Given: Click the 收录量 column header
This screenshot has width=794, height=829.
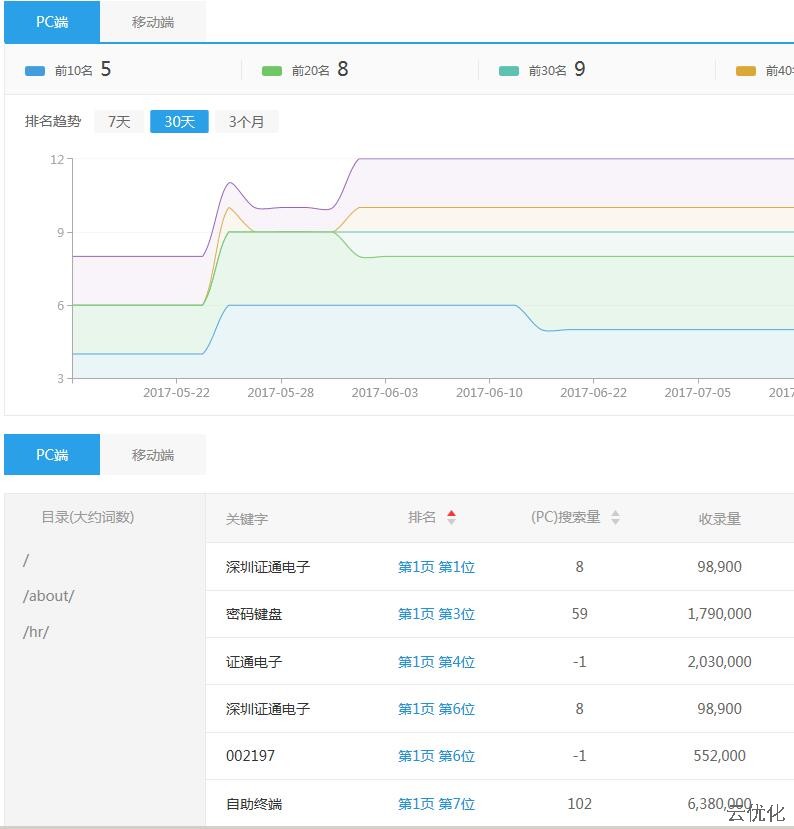Looking at the screenshot, I should (719, 519).
